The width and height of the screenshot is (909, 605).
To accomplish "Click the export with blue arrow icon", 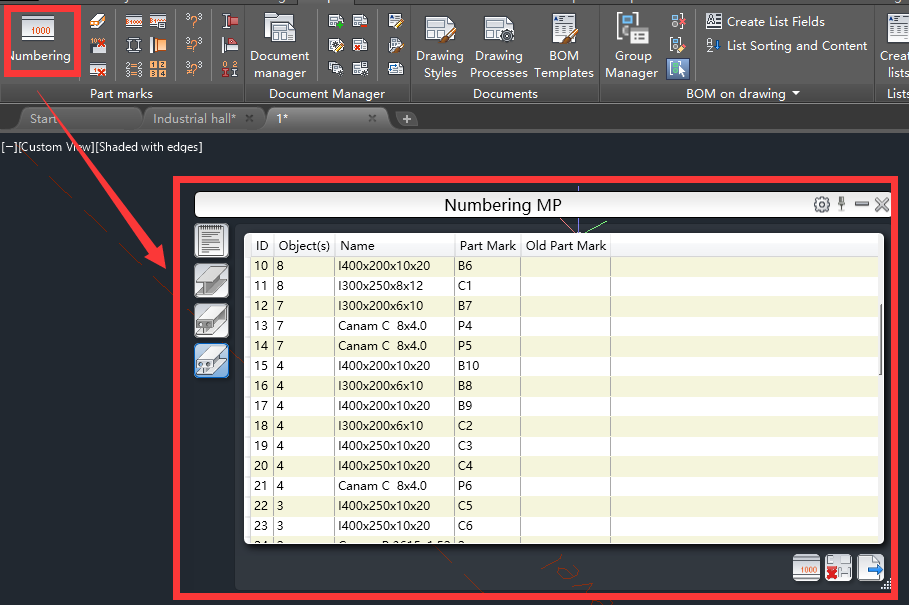I will [x=871, y=568].
